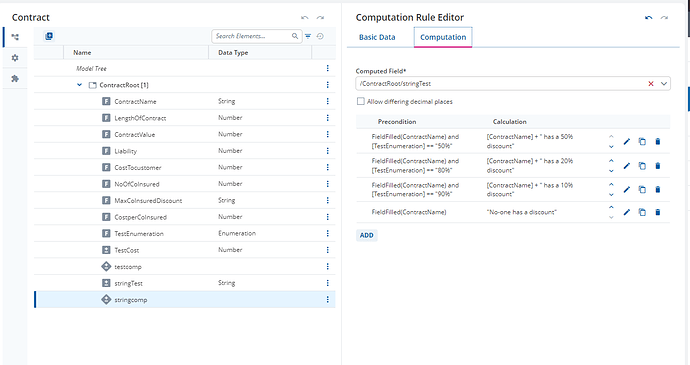Click the Data Type column header
The width and height of the screenshot is (690, 365).
click(x=233, y=52)
